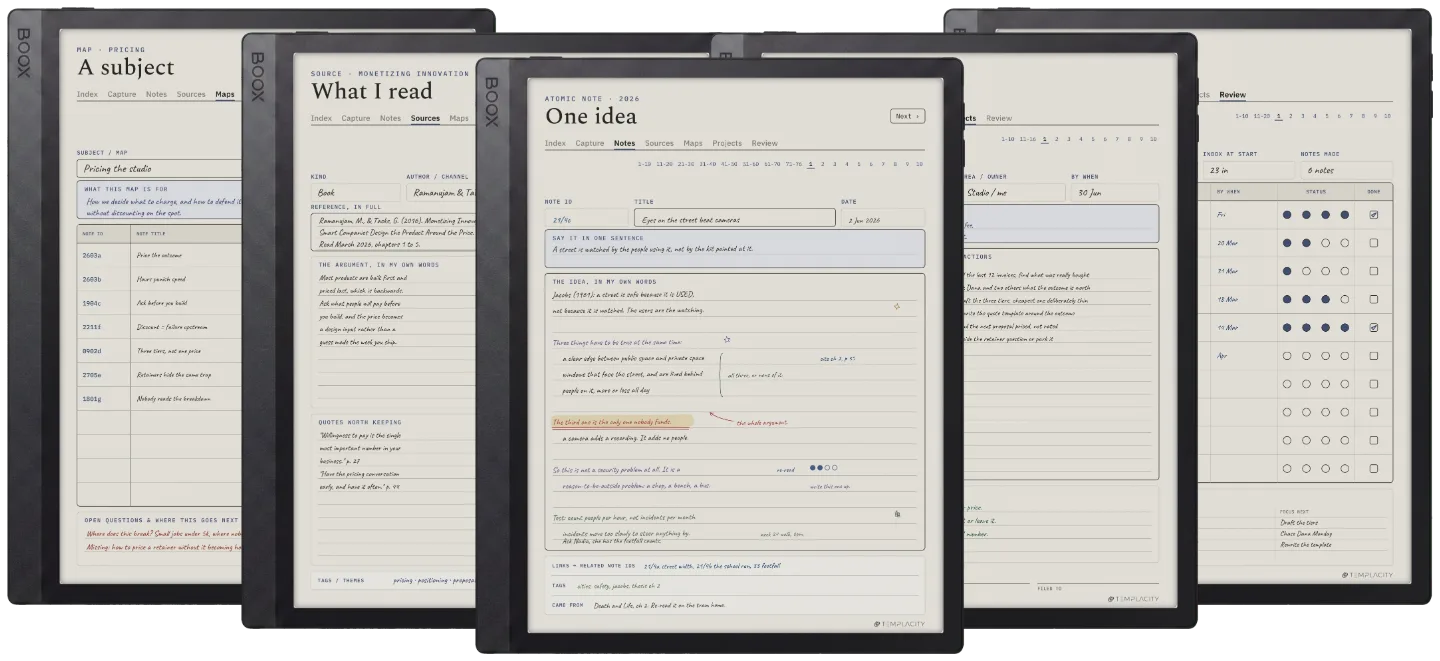Jump to notes 41-50 range on One idea

point(729,163)
